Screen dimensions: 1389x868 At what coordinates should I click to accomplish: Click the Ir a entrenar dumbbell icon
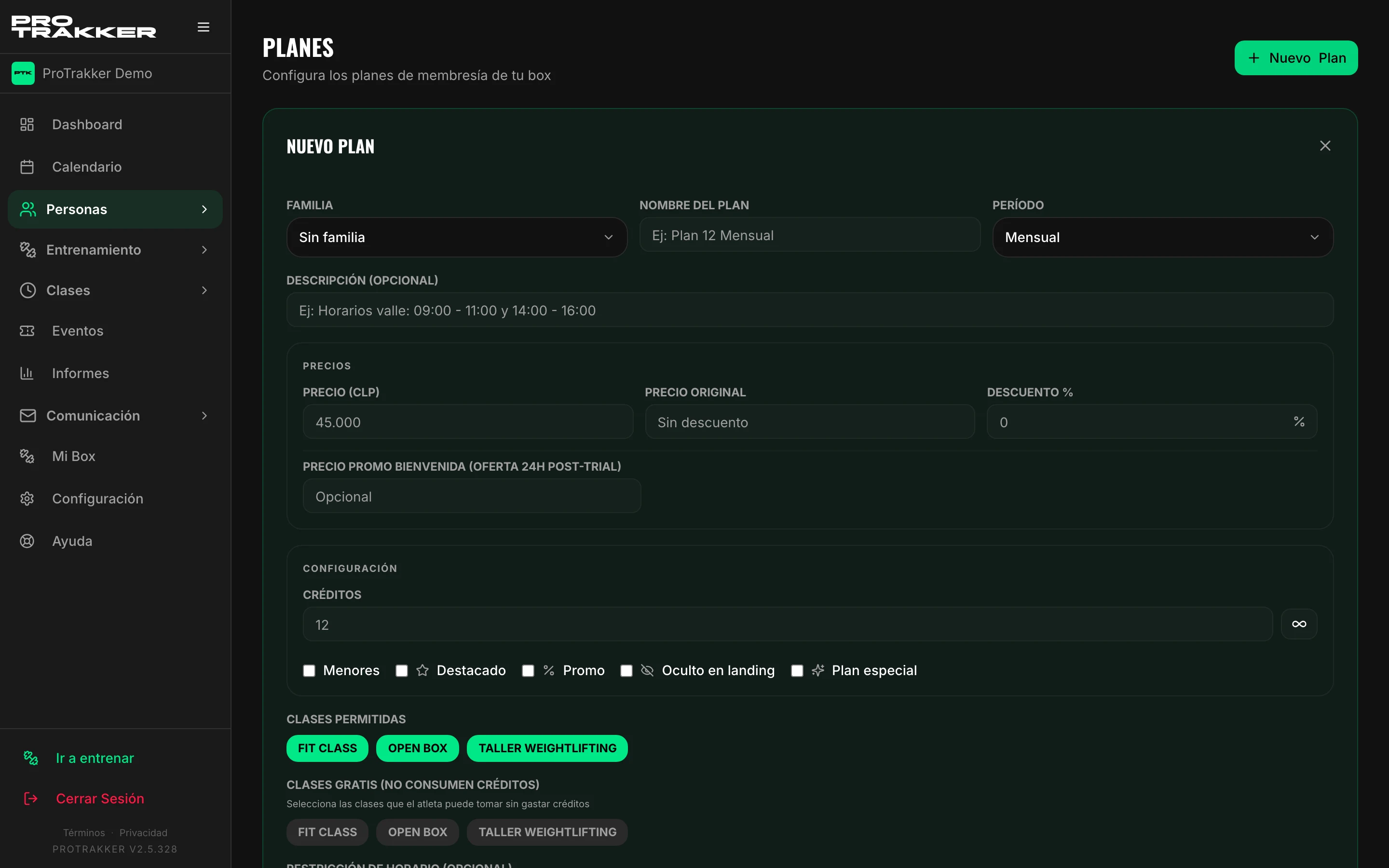30,759
